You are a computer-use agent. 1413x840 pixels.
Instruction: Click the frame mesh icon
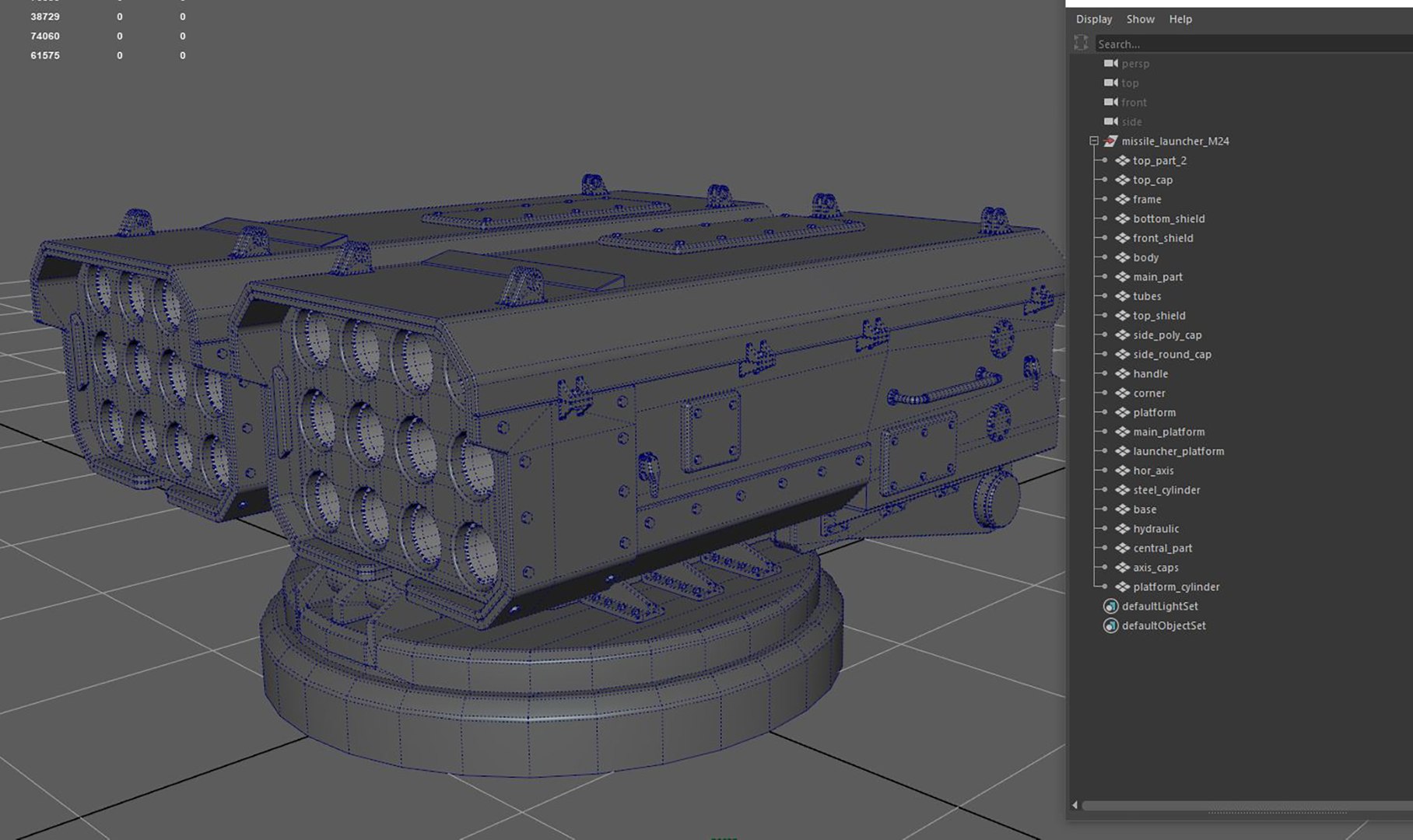pyautogui.click(x=1122, y=199)
